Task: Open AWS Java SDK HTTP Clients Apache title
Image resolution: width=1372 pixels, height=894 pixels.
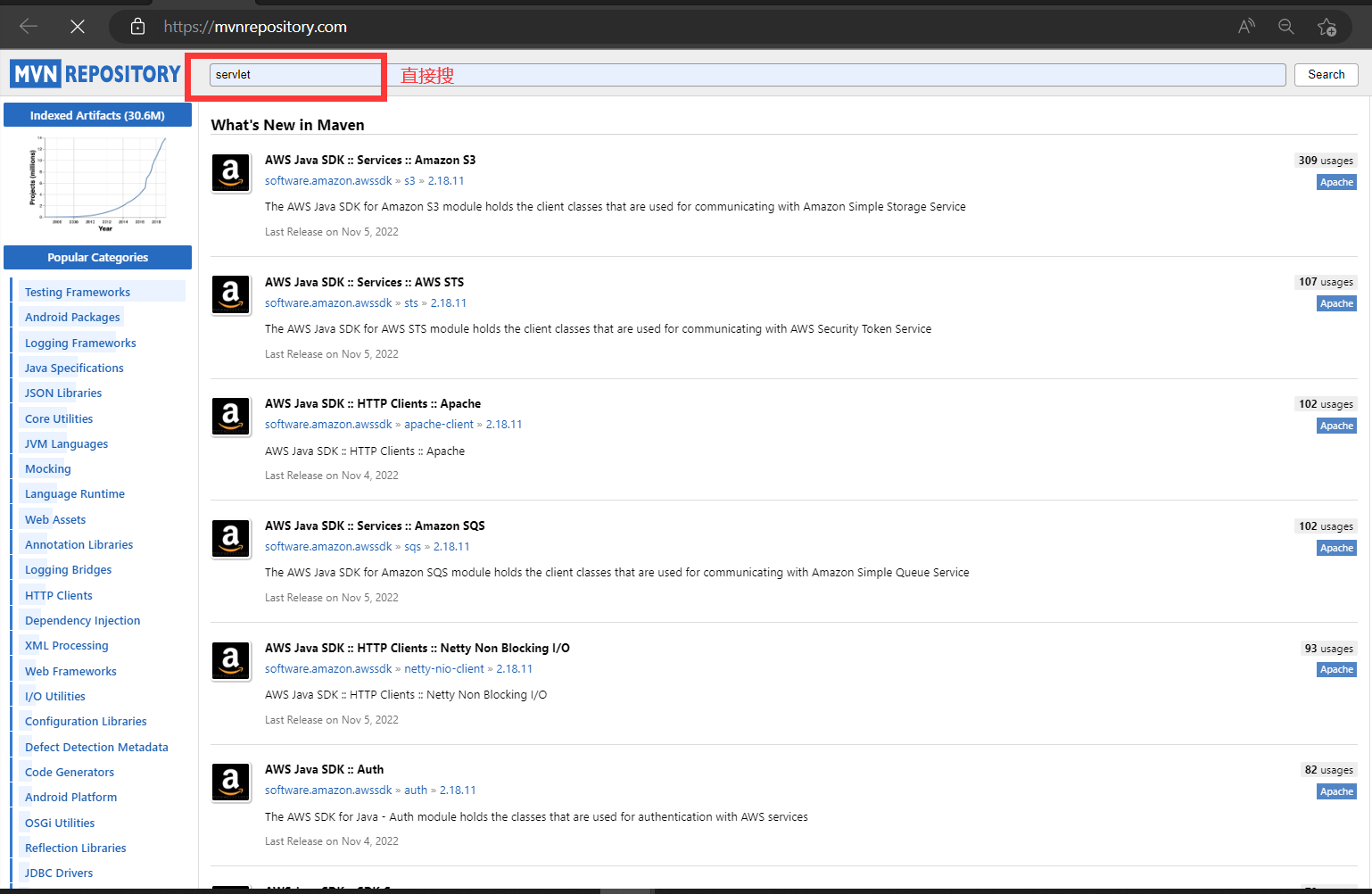Action: (373, 403)
